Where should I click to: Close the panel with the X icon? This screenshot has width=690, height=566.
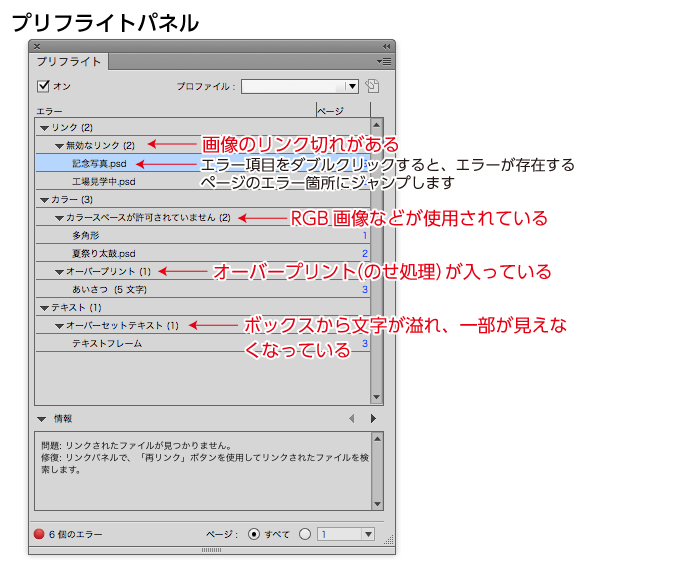(x=38, y=46)
